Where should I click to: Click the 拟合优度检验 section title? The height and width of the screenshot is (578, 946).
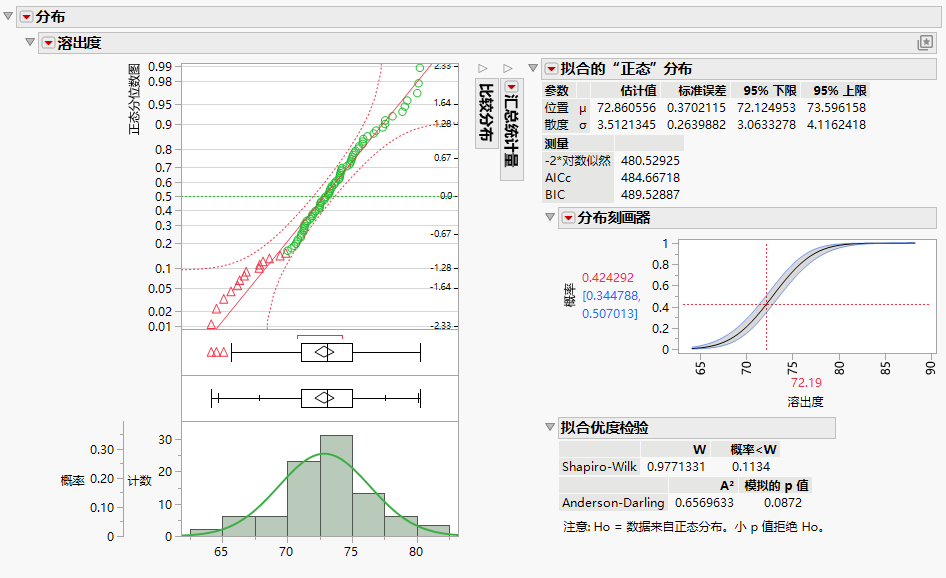(x=605, y=428)
